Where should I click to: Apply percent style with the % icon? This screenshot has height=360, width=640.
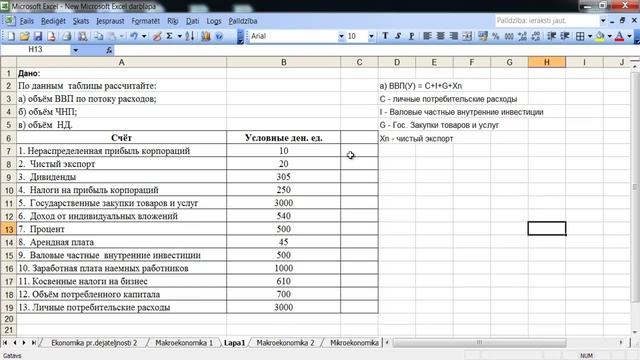(496, 36)
